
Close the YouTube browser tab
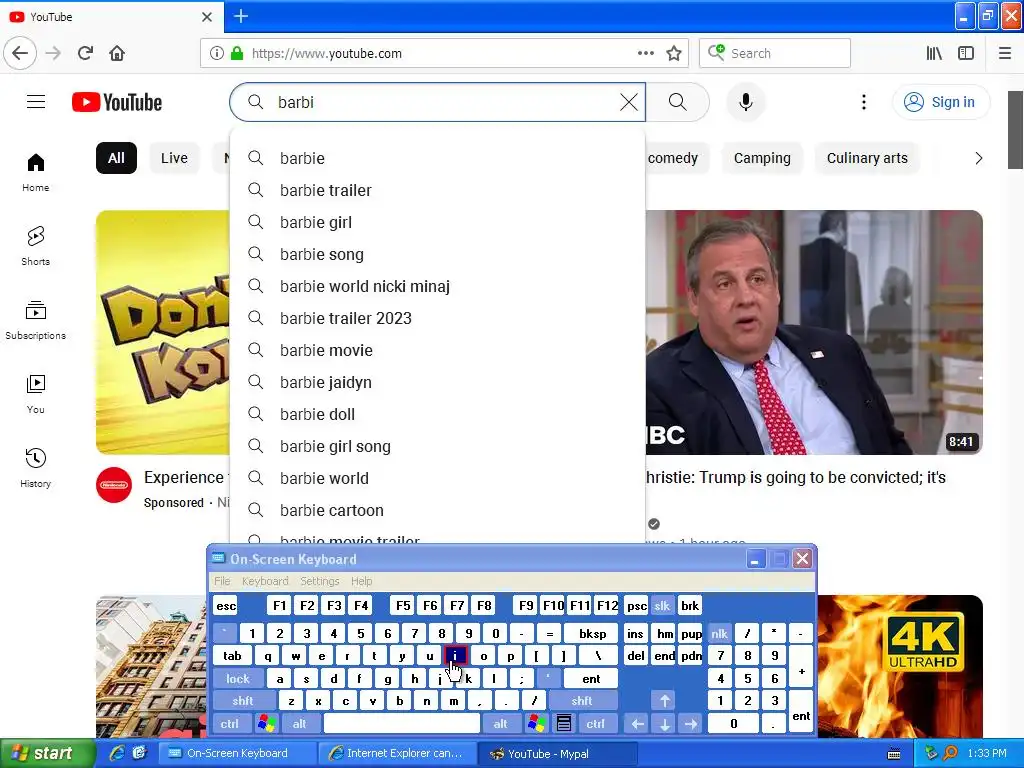(207, 17)
